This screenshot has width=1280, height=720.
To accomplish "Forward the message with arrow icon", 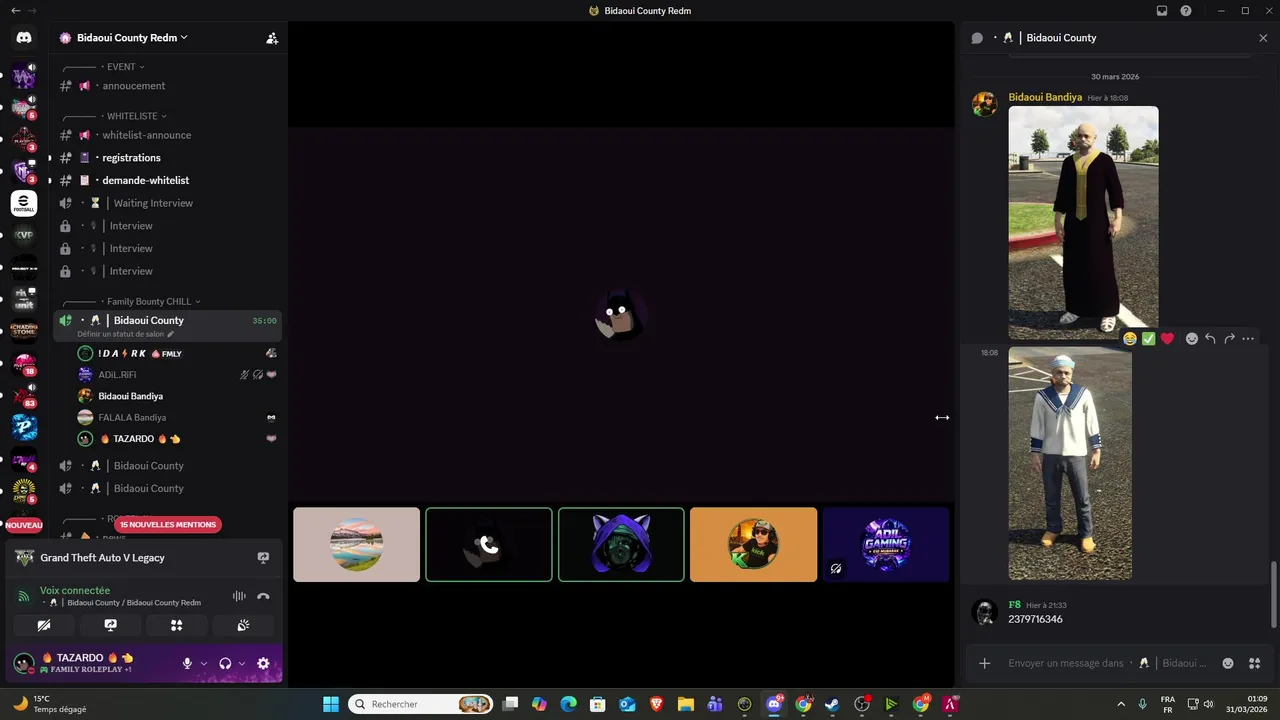I will (1229, 339).
